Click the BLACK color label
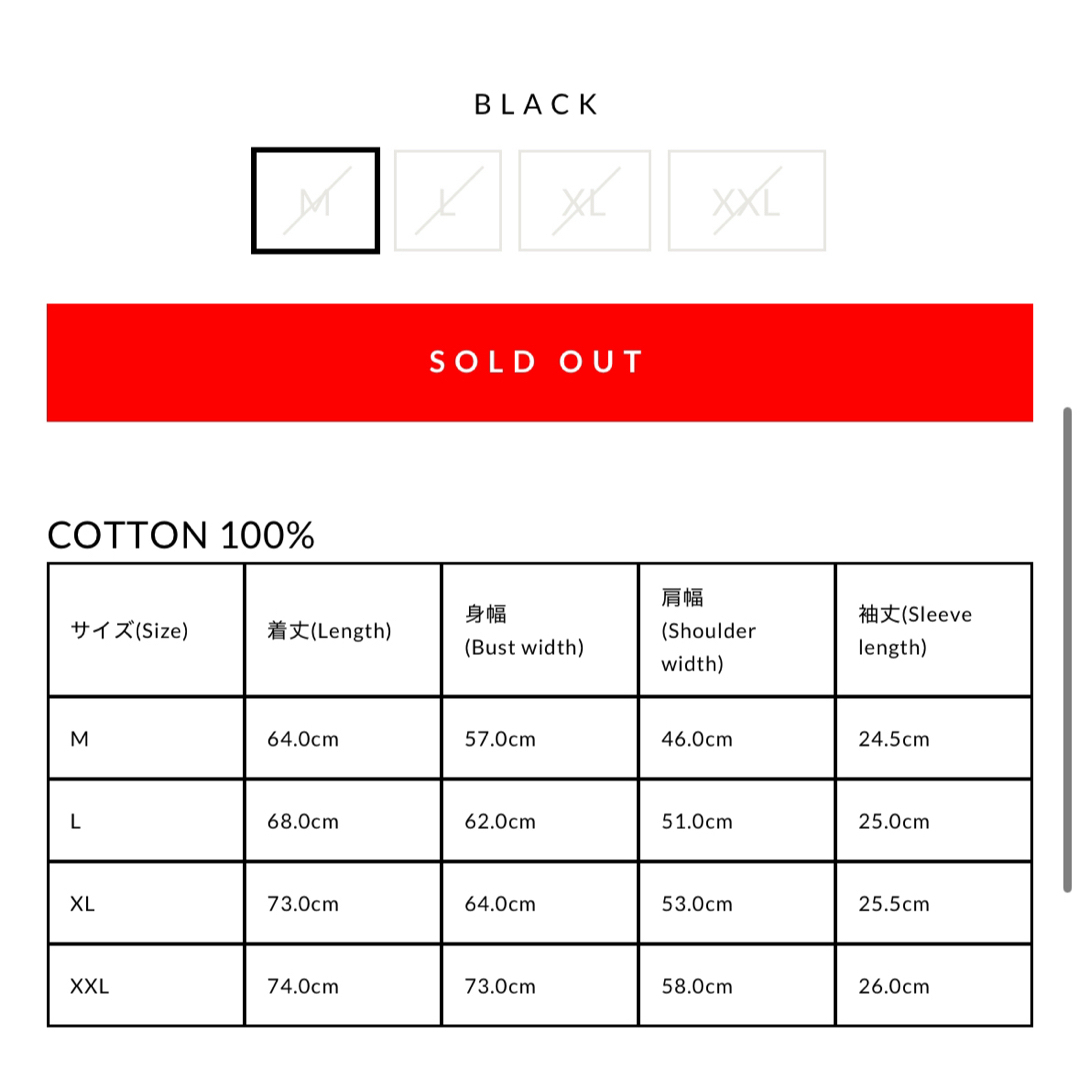1080x1080 pixels. [538, 105]
